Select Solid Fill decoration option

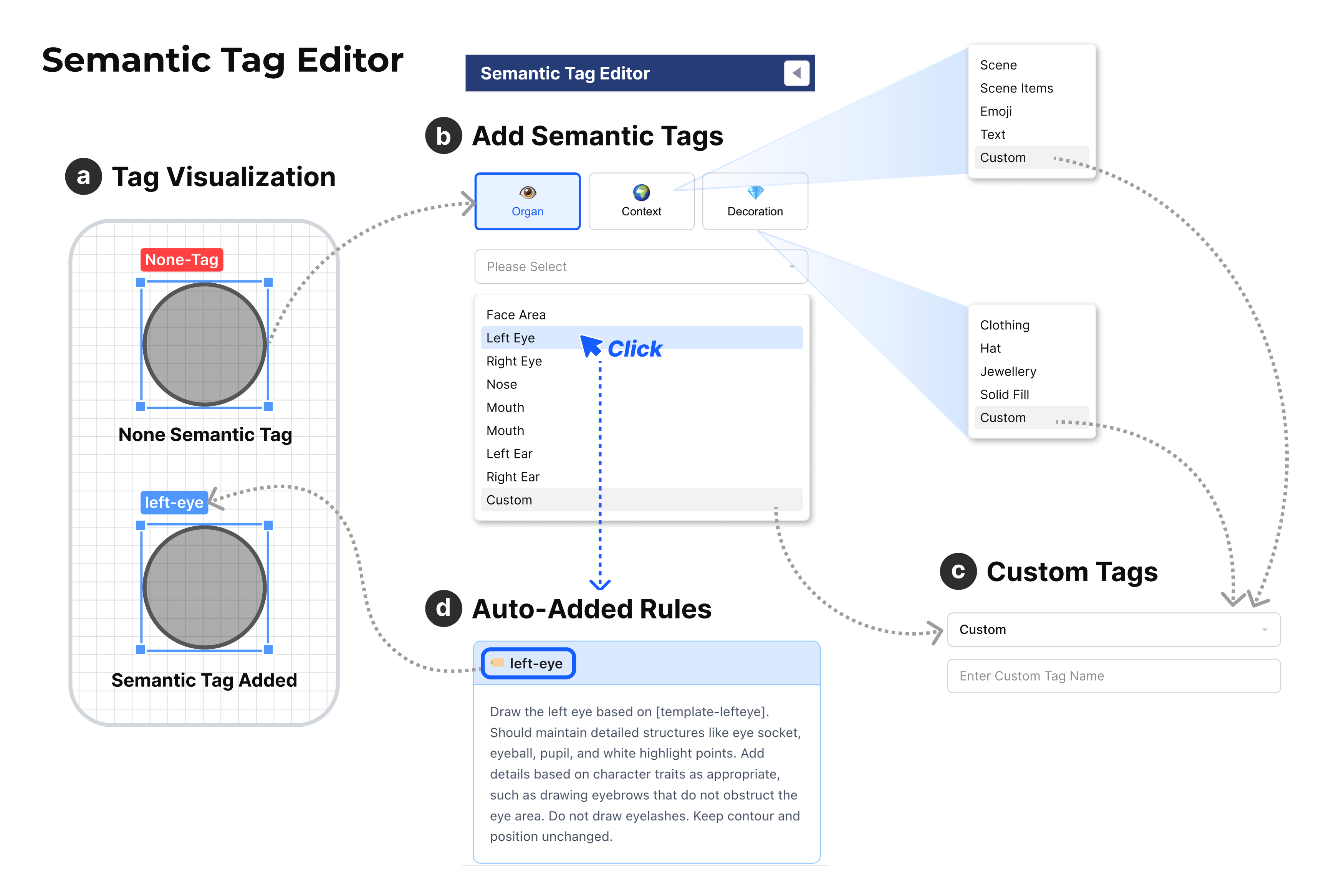pyautogui.click(x=1004, y=394)
